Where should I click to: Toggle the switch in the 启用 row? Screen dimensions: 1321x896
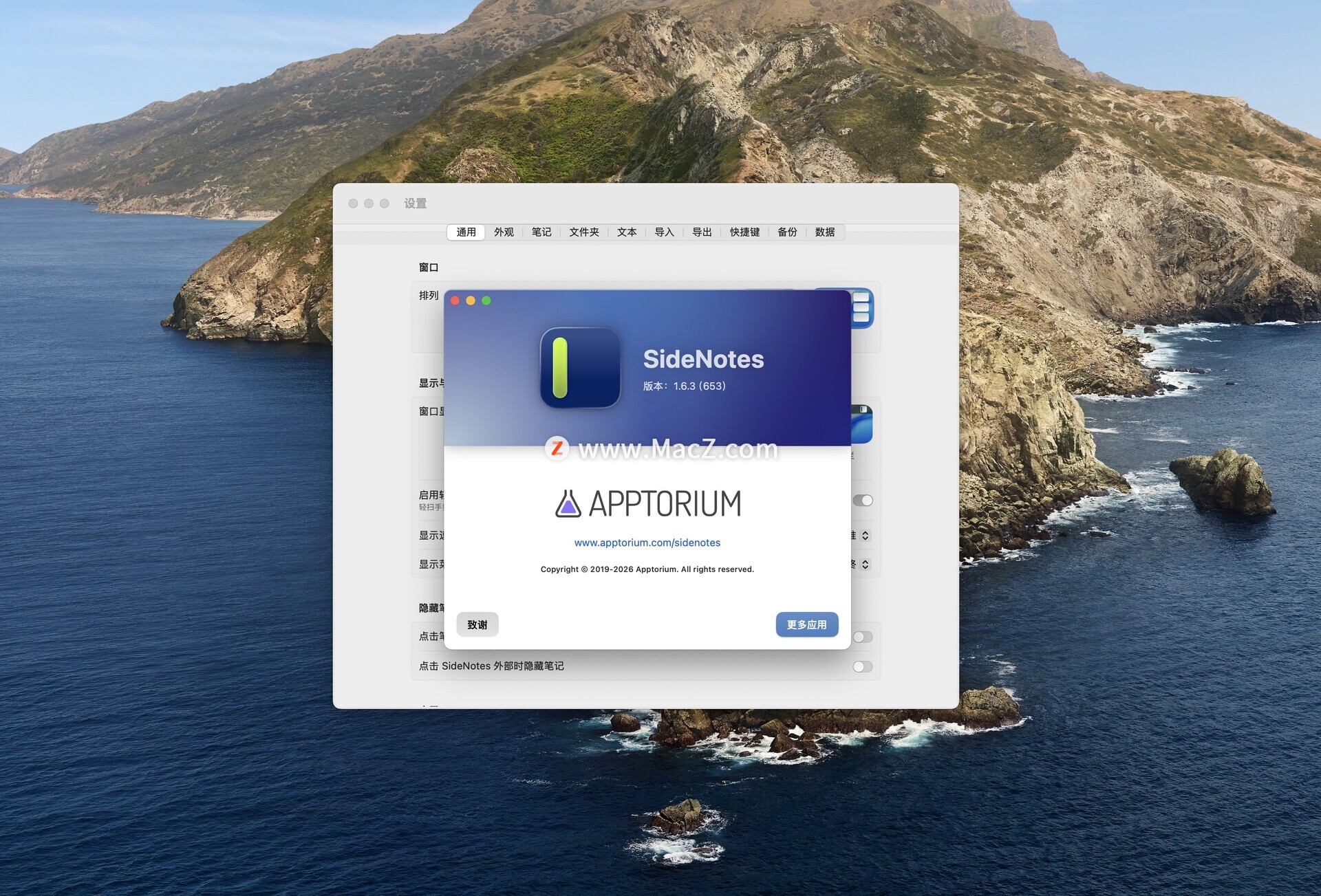tap(863, 501)
